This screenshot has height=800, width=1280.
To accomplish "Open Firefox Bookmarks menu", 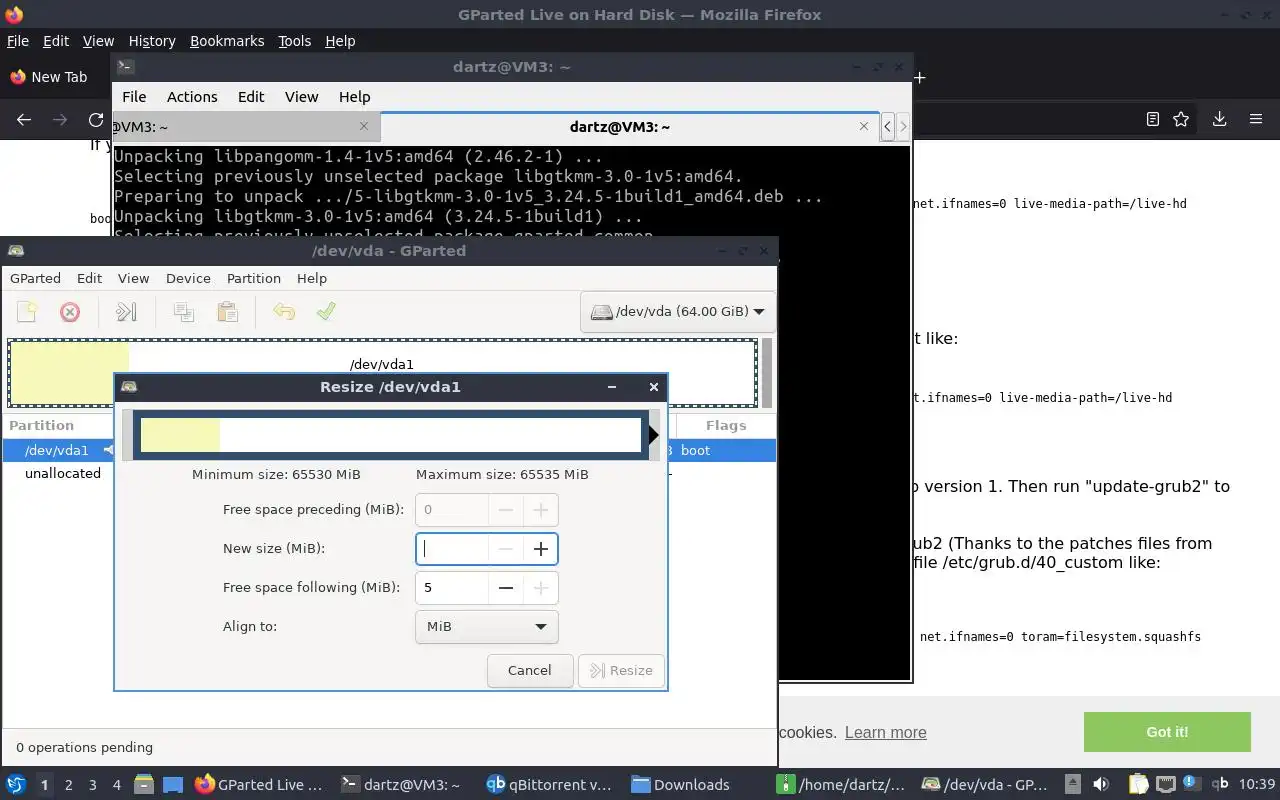I will [227, 41].
